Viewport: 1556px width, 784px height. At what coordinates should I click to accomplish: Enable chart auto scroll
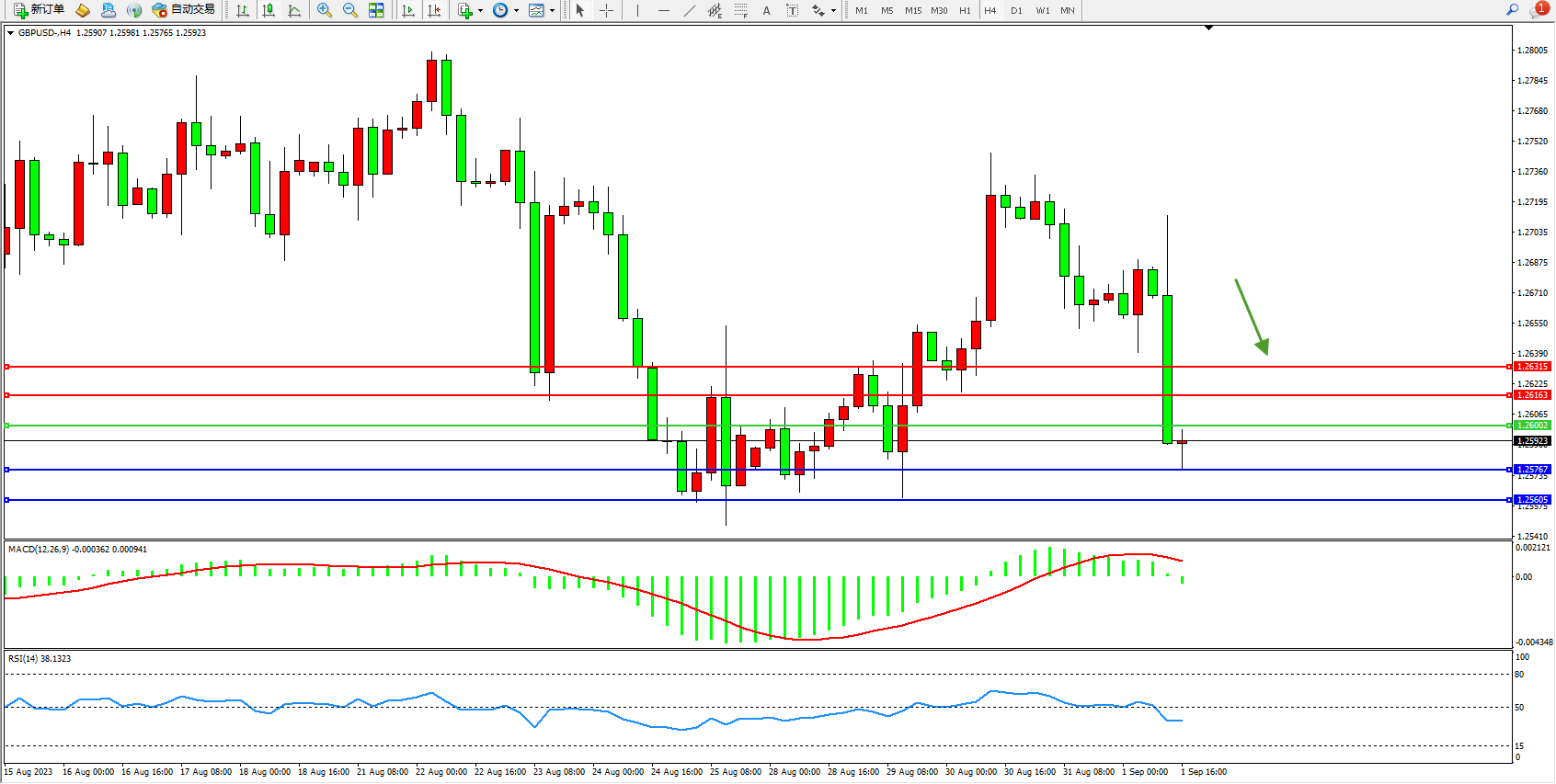pos(408,10)
